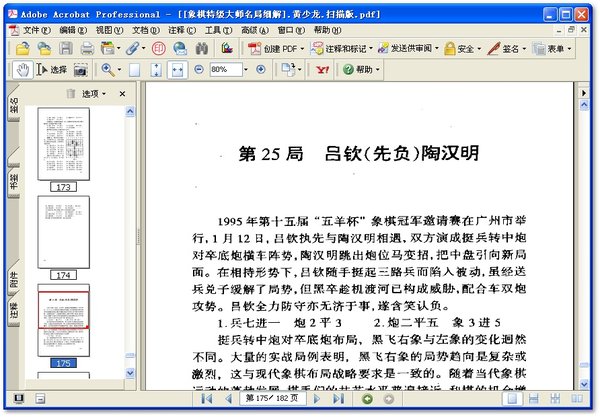Select page 175 thumbnail

click(64, 320)
